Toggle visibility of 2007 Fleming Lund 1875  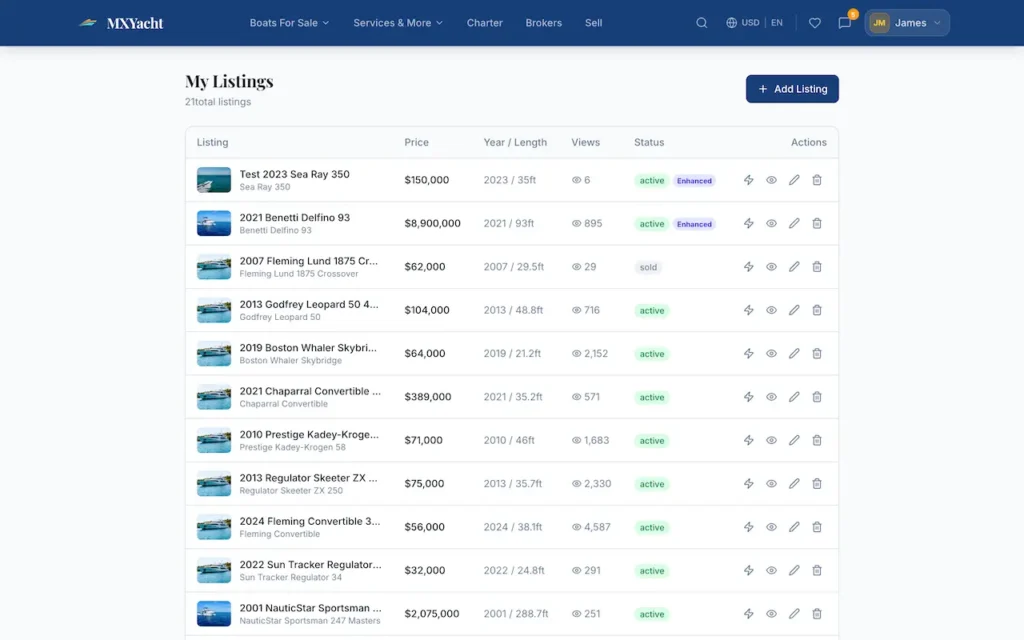click(x=771, y=266)
